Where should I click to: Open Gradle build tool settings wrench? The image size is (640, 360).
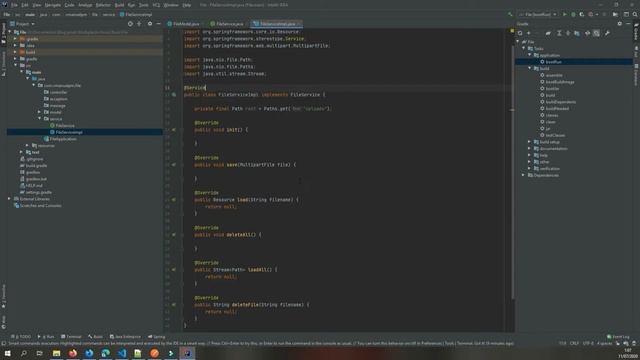[x=607, y=33]
